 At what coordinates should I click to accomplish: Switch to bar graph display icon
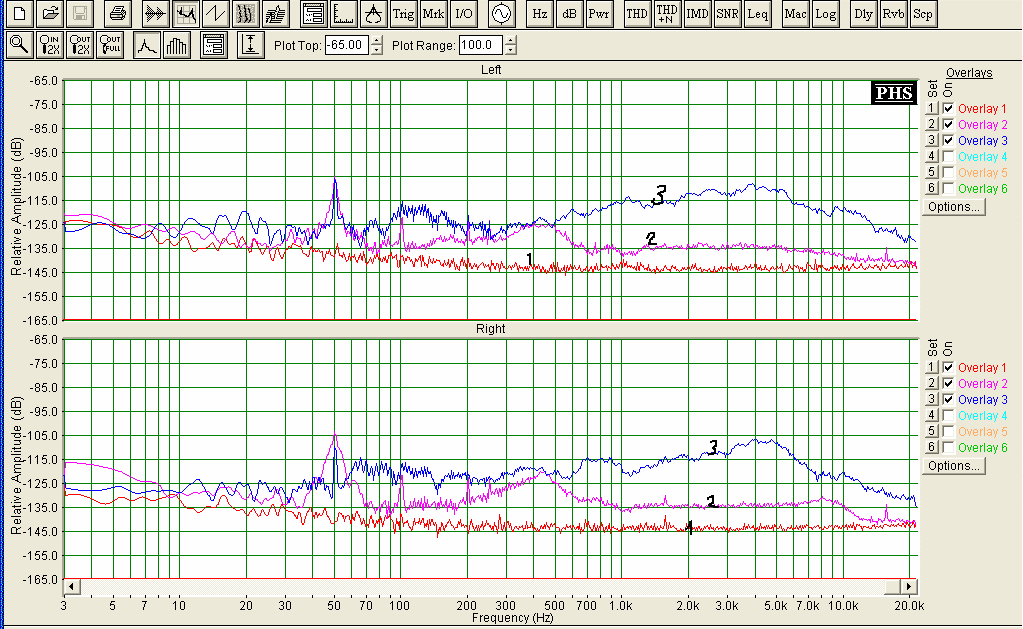tap(177, 45)
